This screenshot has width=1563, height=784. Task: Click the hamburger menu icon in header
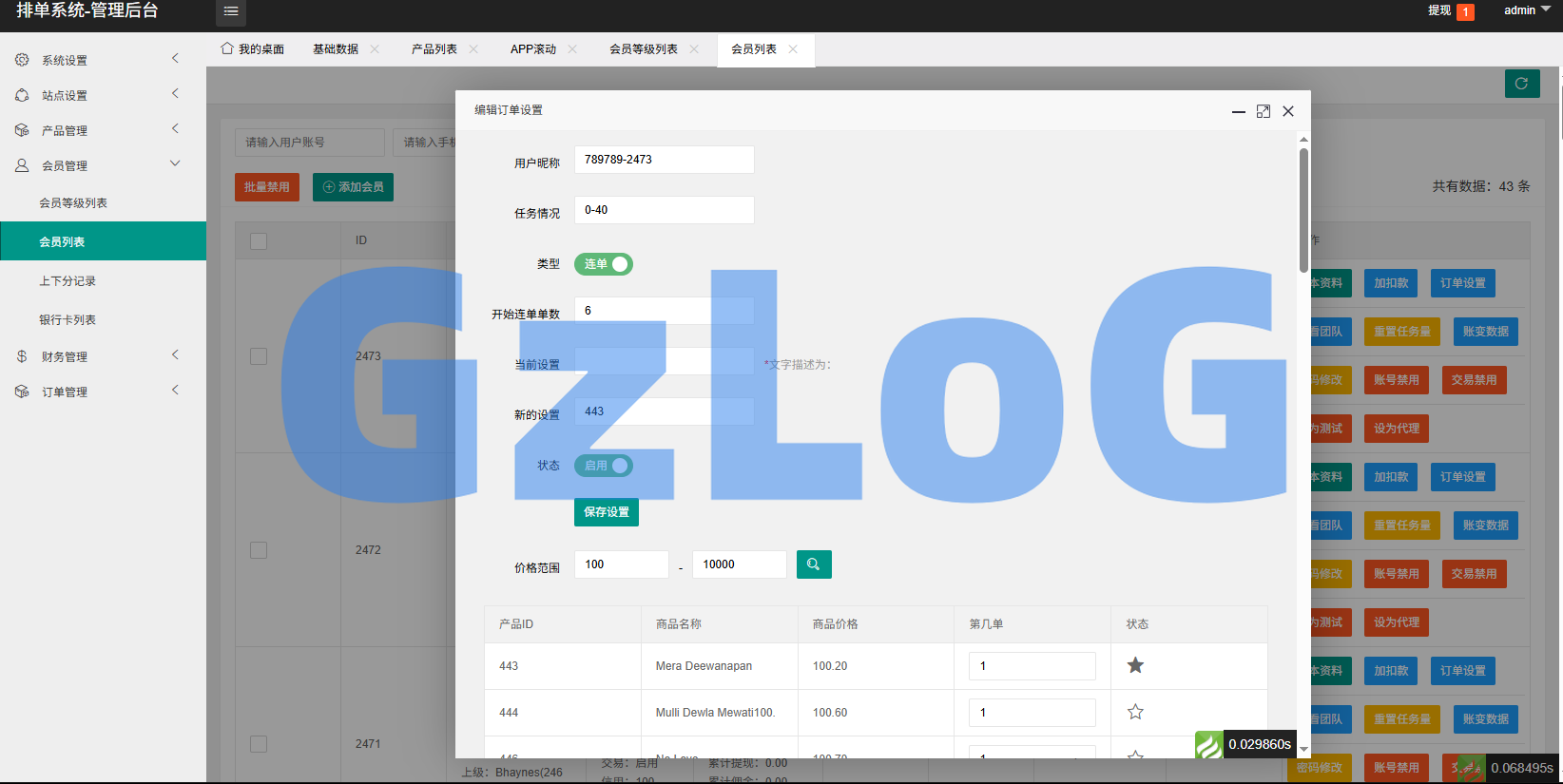tap(230, 11)
